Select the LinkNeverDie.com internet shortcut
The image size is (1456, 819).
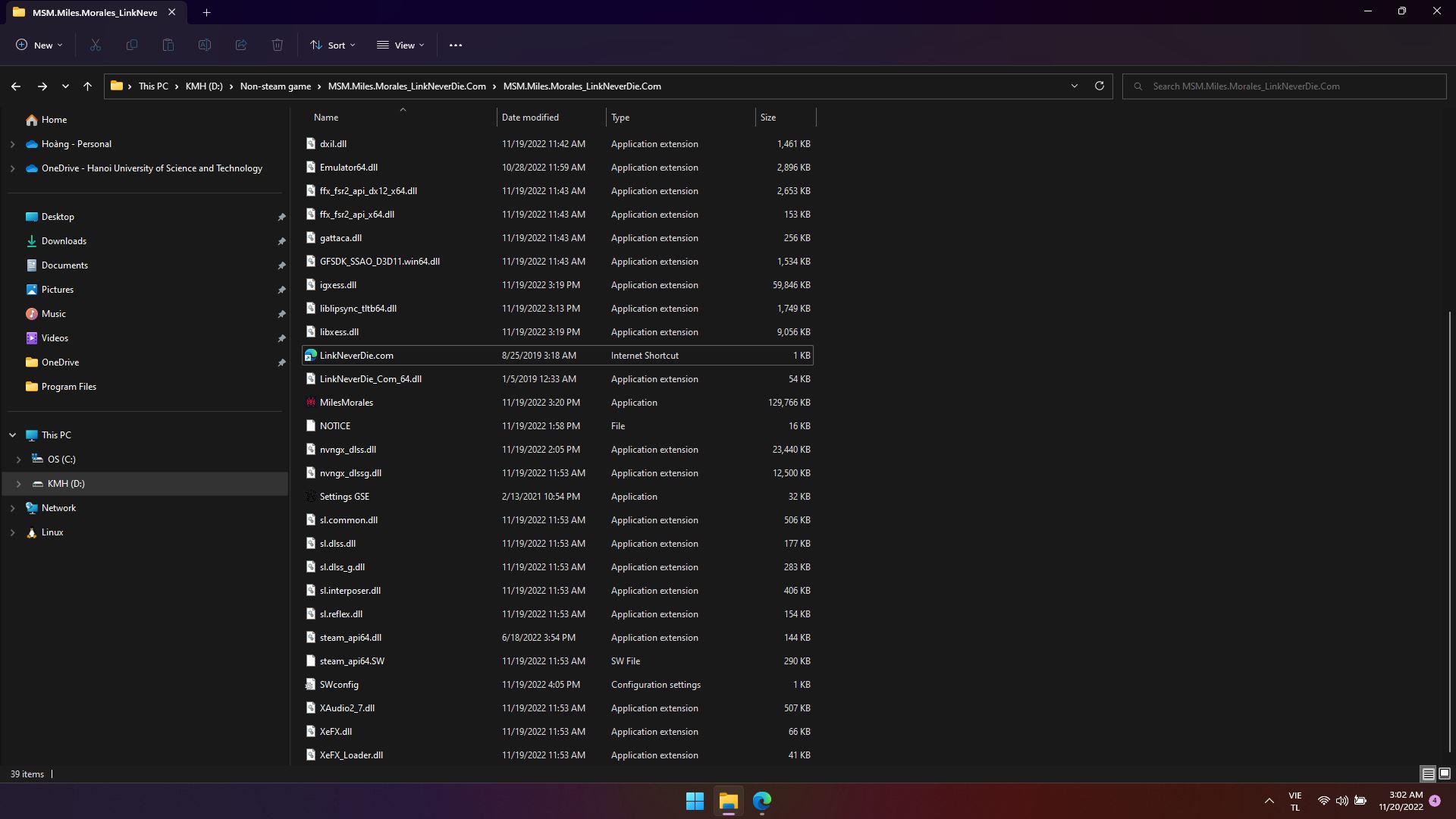coord(557,356)
